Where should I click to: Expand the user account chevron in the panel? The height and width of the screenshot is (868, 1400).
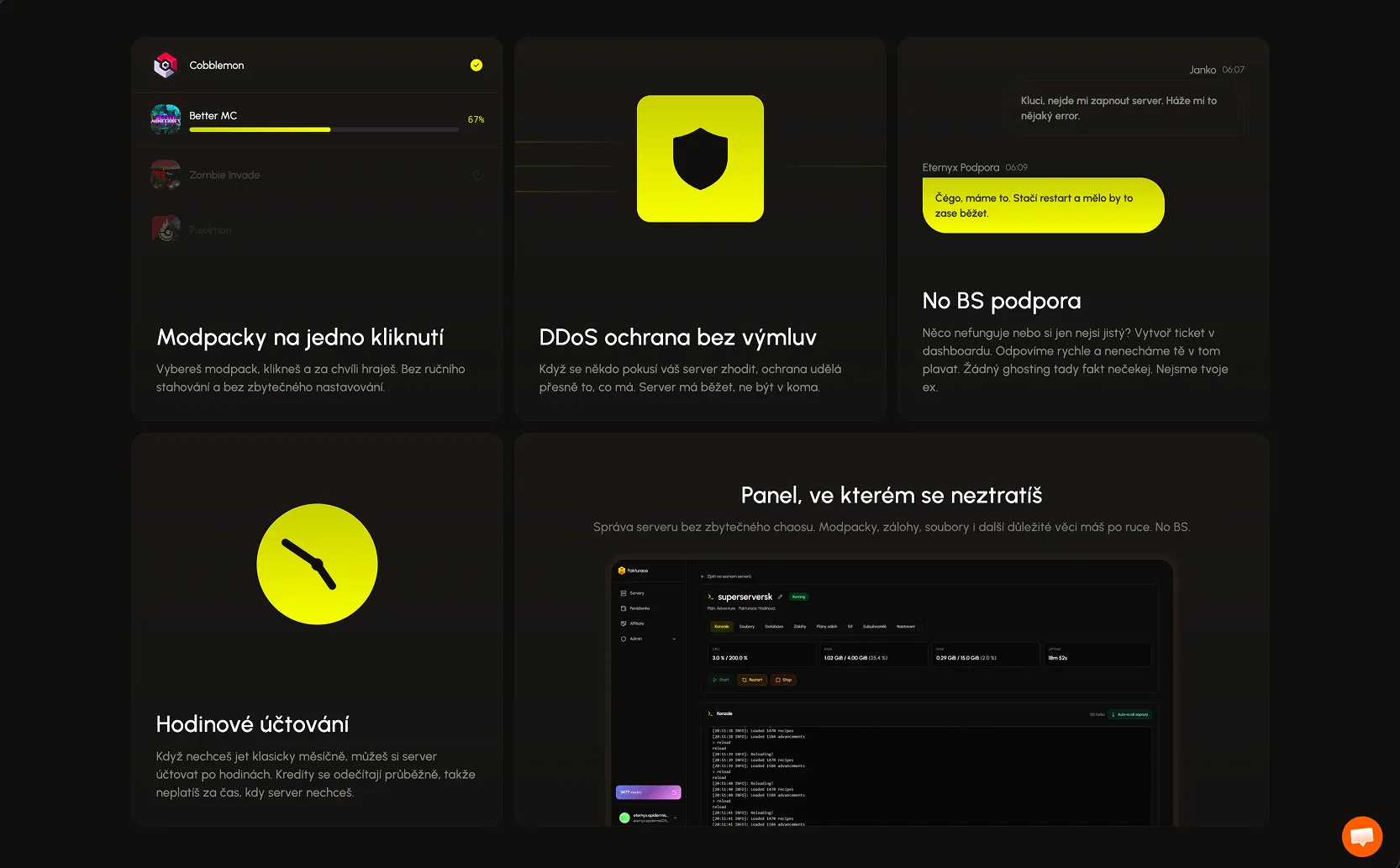675,818
